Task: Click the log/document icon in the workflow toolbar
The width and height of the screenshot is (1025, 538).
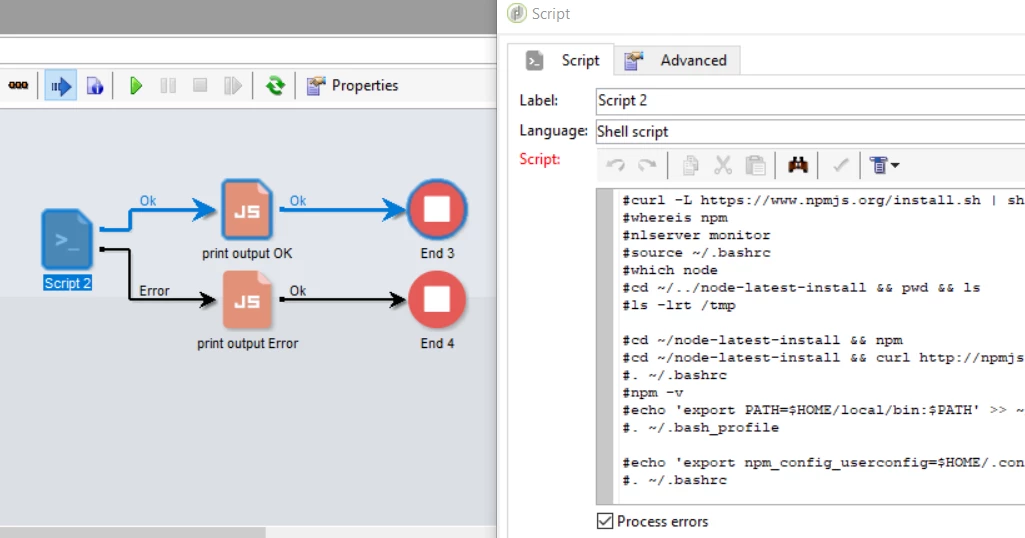Action: (x=95, y=86)
